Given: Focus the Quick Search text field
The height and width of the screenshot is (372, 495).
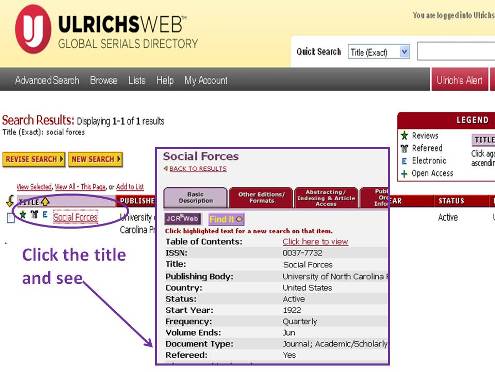Looking at the screenshot, I should (456, 51).
